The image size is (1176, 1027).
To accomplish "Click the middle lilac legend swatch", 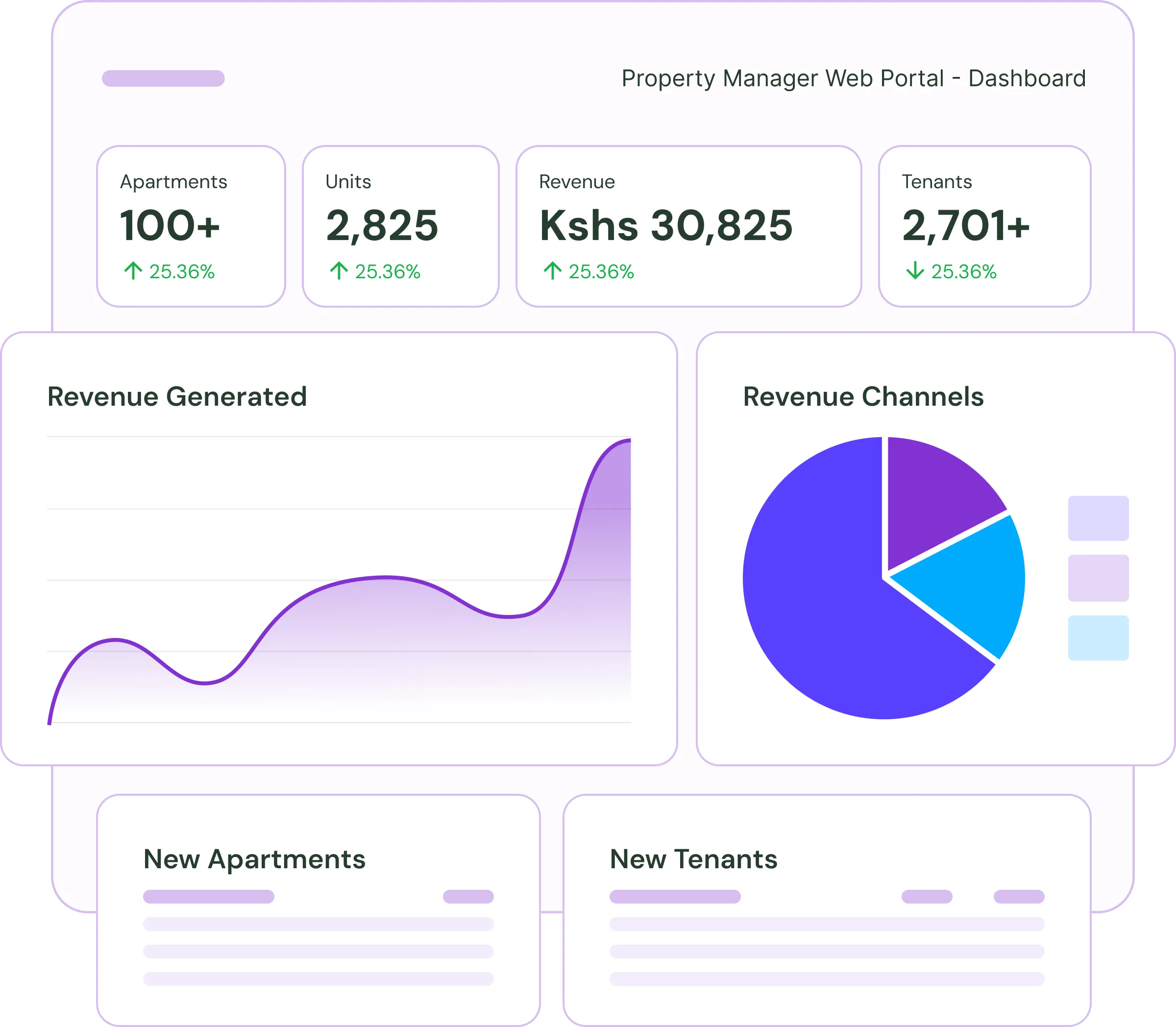I will 1098,578.
